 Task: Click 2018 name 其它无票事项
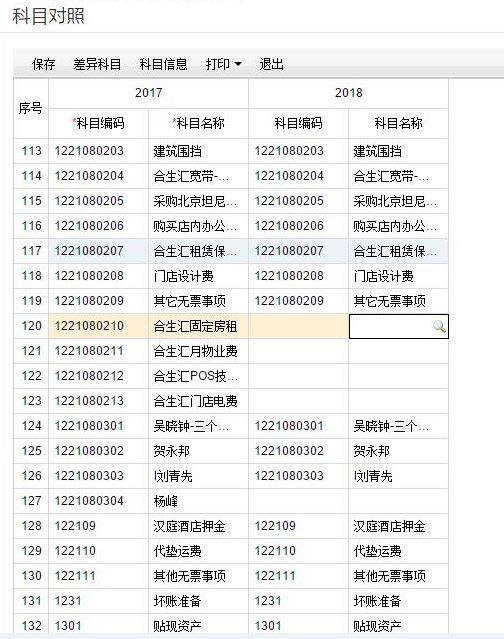[389, 301]
